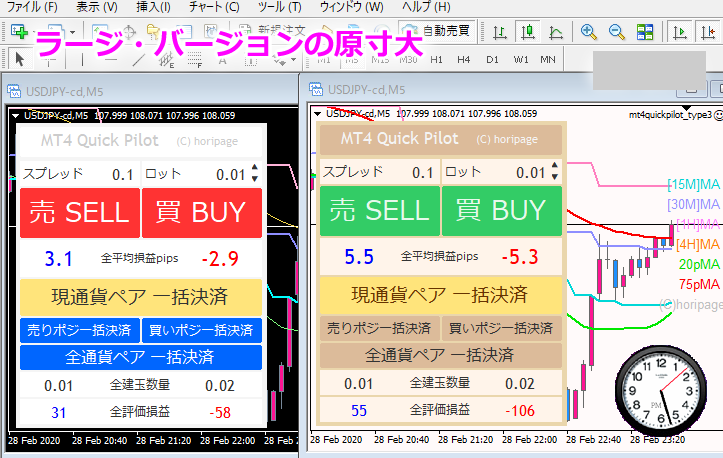Click the 75pMA indicator label
The image size is (723, 458).
[x=699, y=284]
